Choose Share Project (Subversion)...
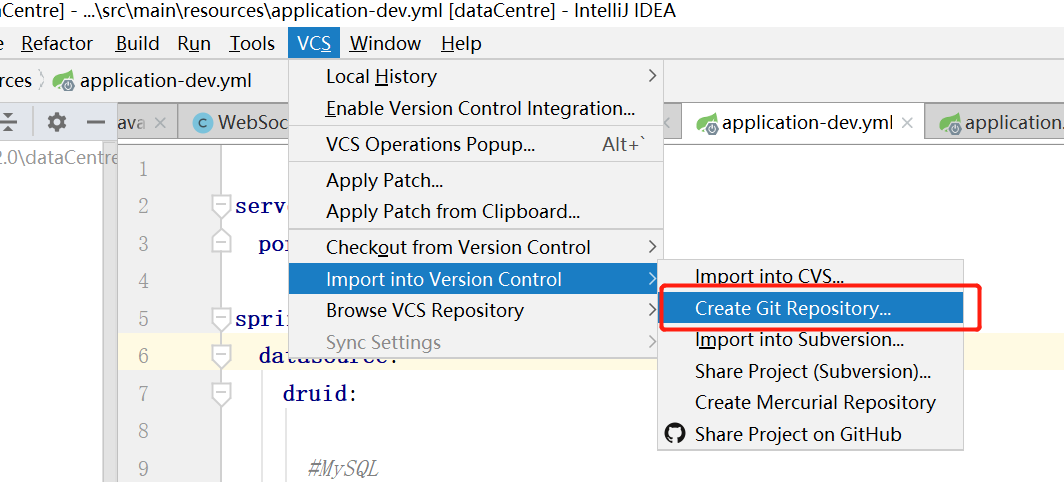This screenshot has width=1064, height=482. click(x=811, y=371)
